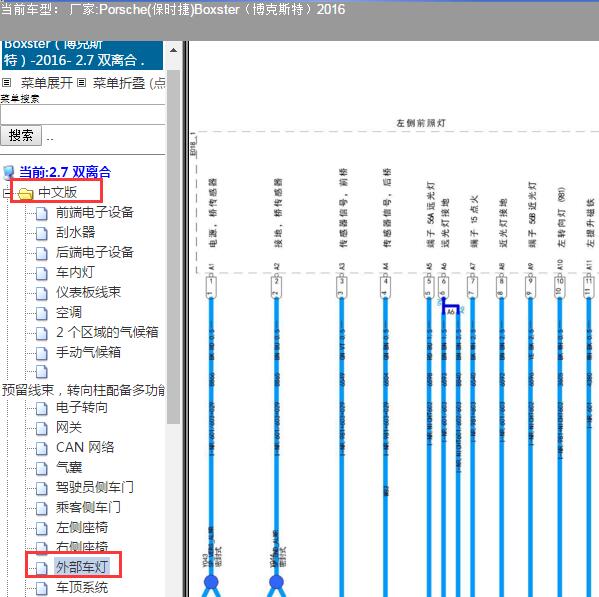Open 车顶系统 tree item
The image size is (599, 597).
click(x=82, y=587)
